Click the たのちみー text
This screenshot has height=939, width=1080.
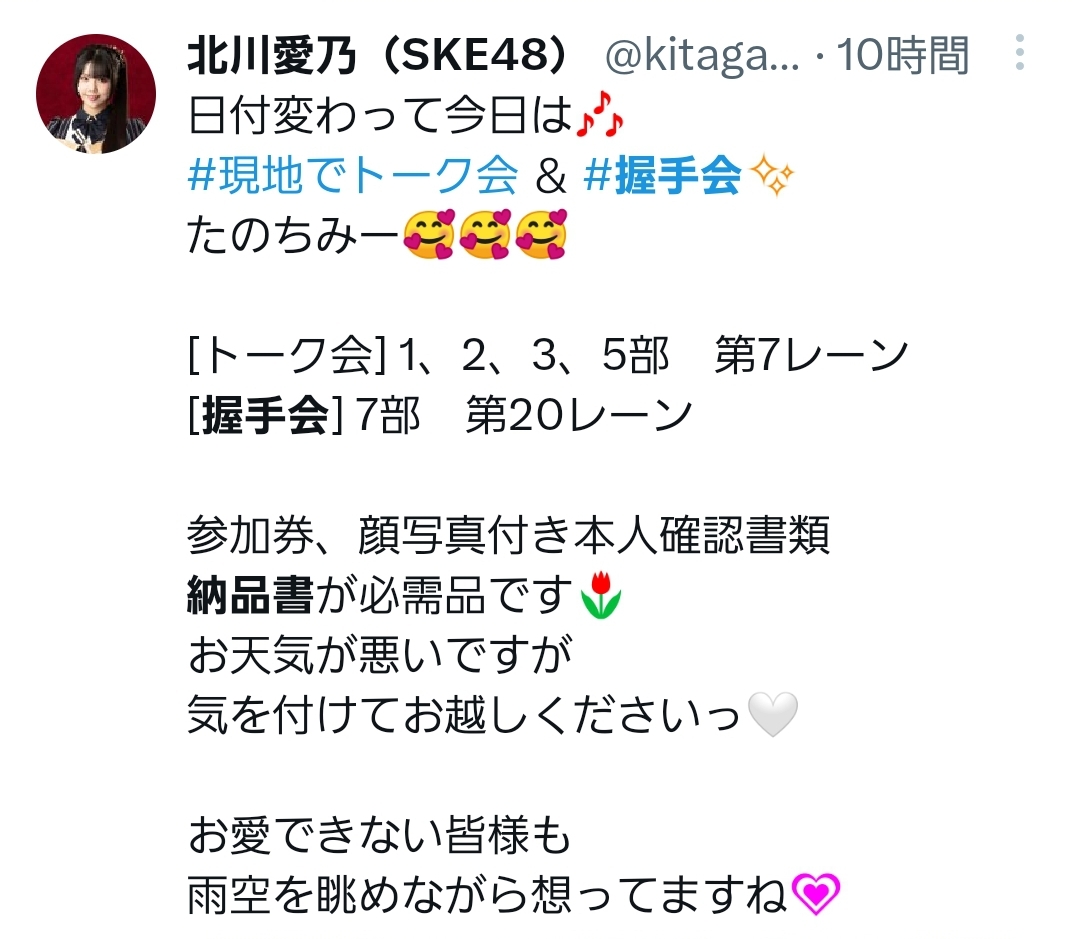point(293,235)
